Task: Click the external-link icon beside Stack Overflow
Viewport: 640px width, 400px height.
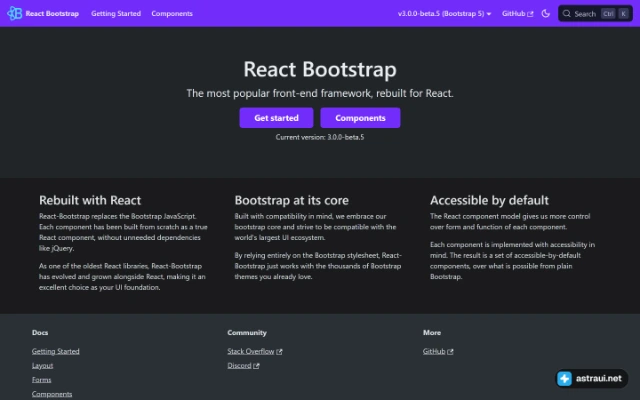Action: 279,351
